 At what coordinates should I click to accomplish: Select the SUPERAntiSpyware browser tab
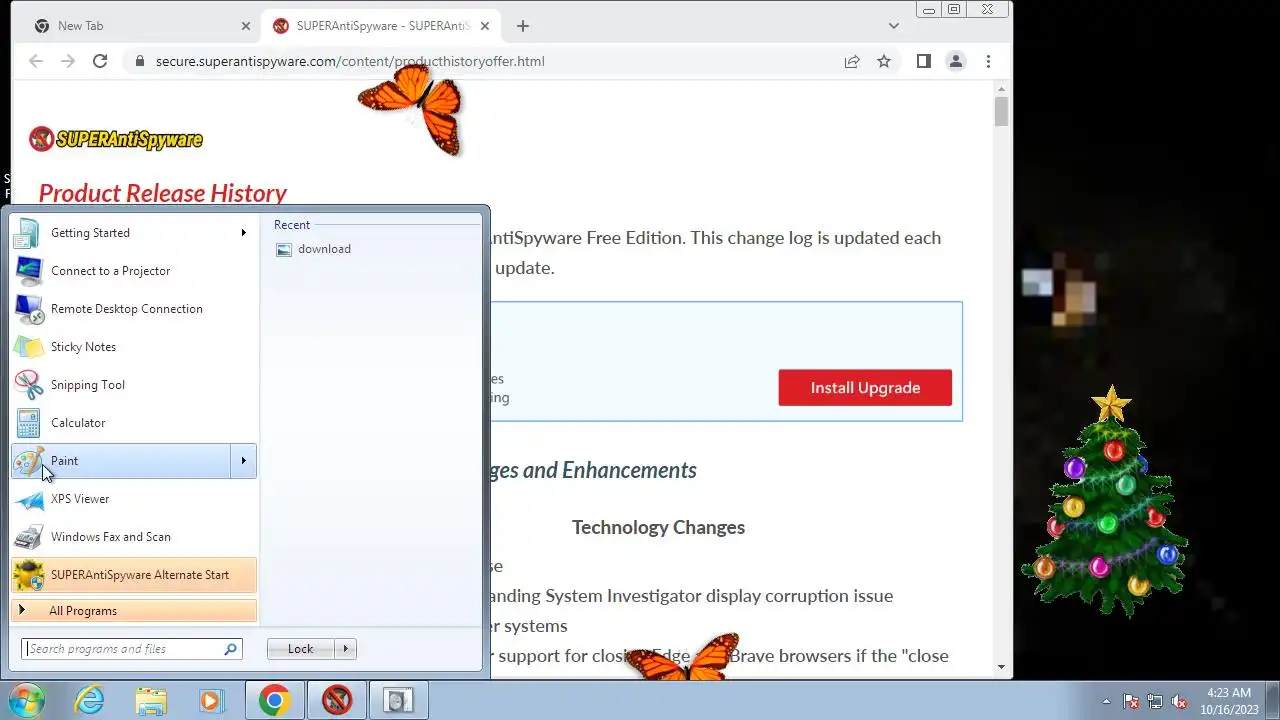click(383, 26)
